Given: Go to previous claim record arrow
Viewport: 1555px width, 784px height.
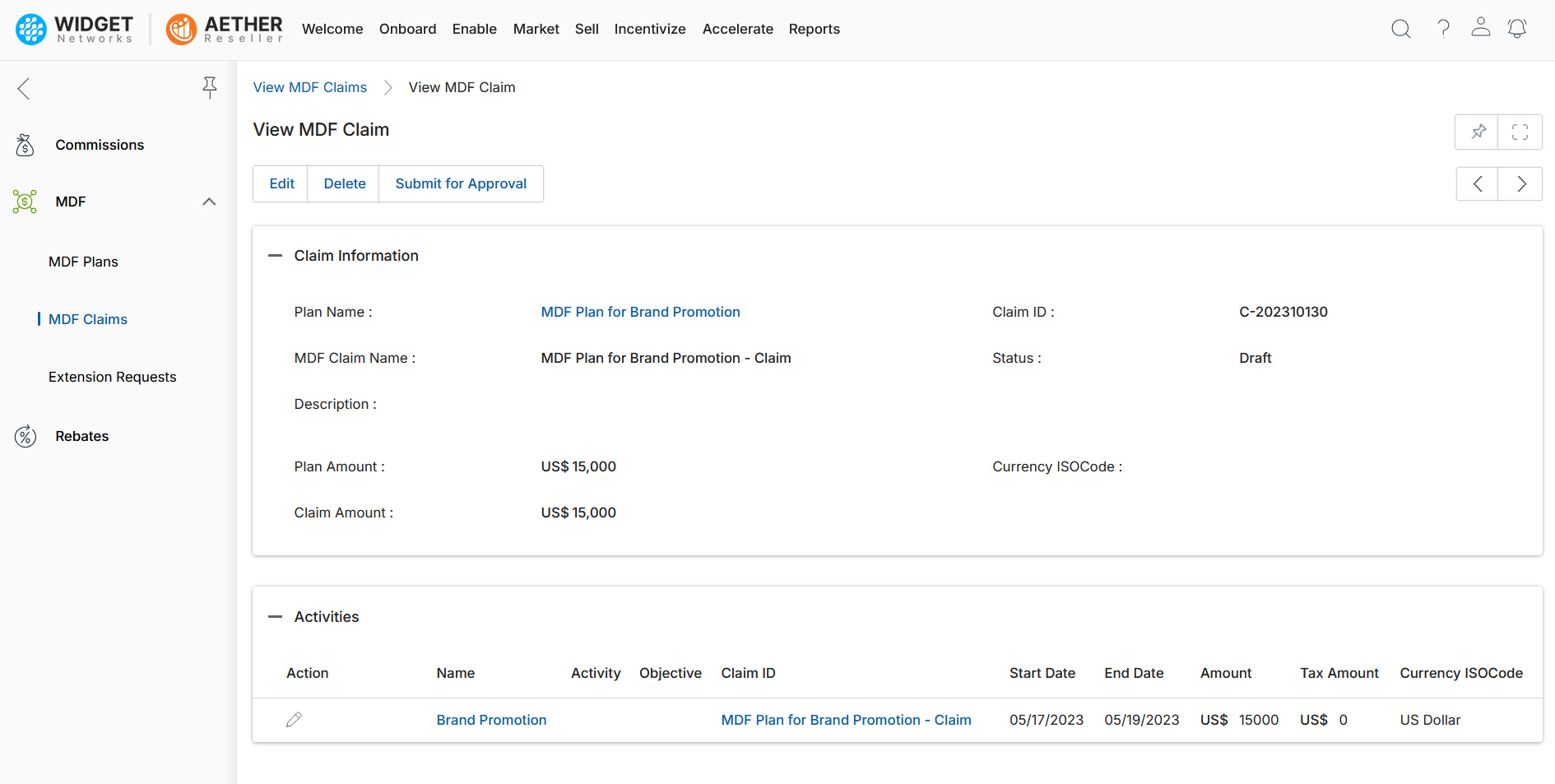Looking at the screenshot, I should (1478, 183).
